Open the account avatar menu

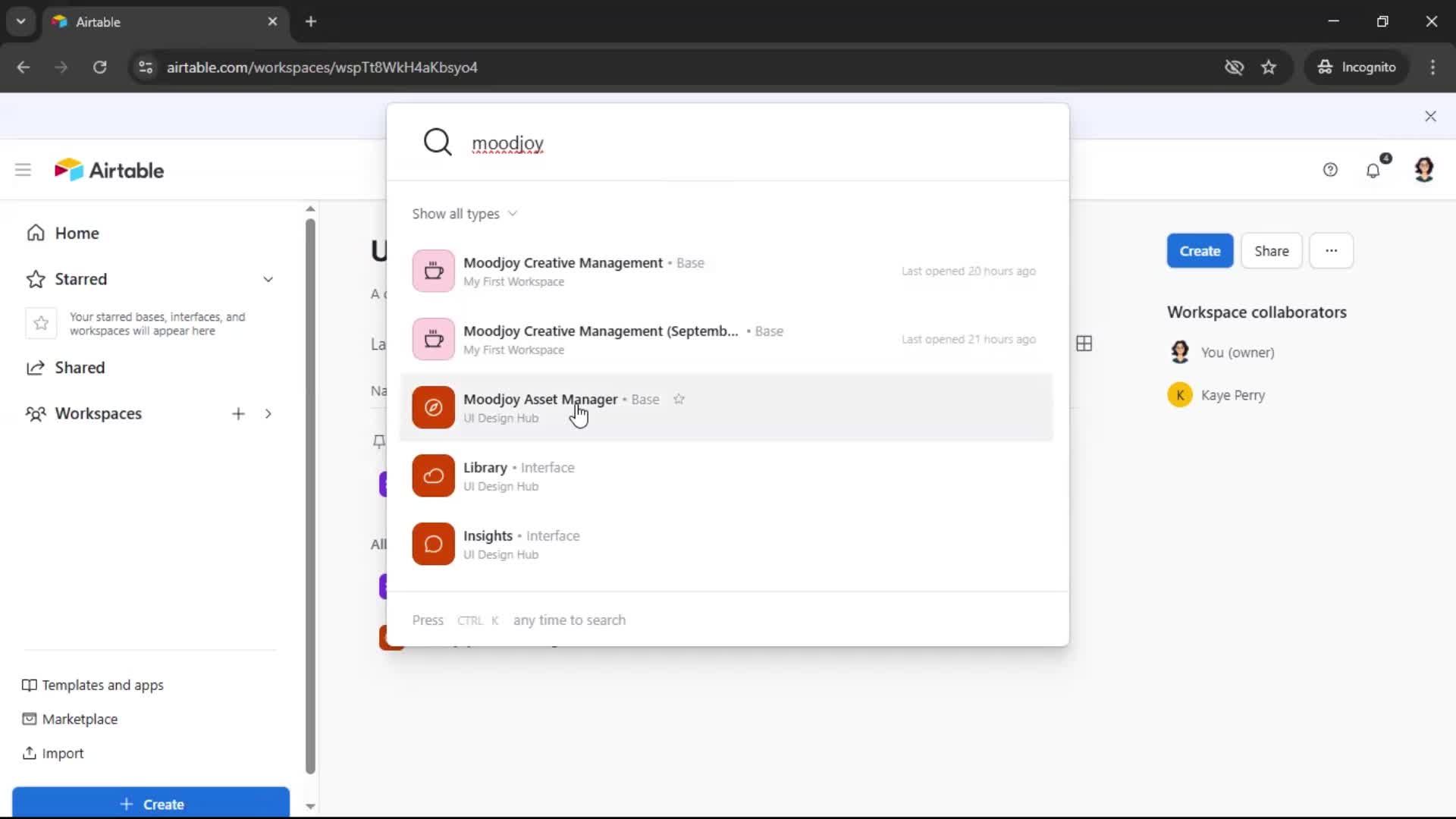click(x=1424, y=170)
